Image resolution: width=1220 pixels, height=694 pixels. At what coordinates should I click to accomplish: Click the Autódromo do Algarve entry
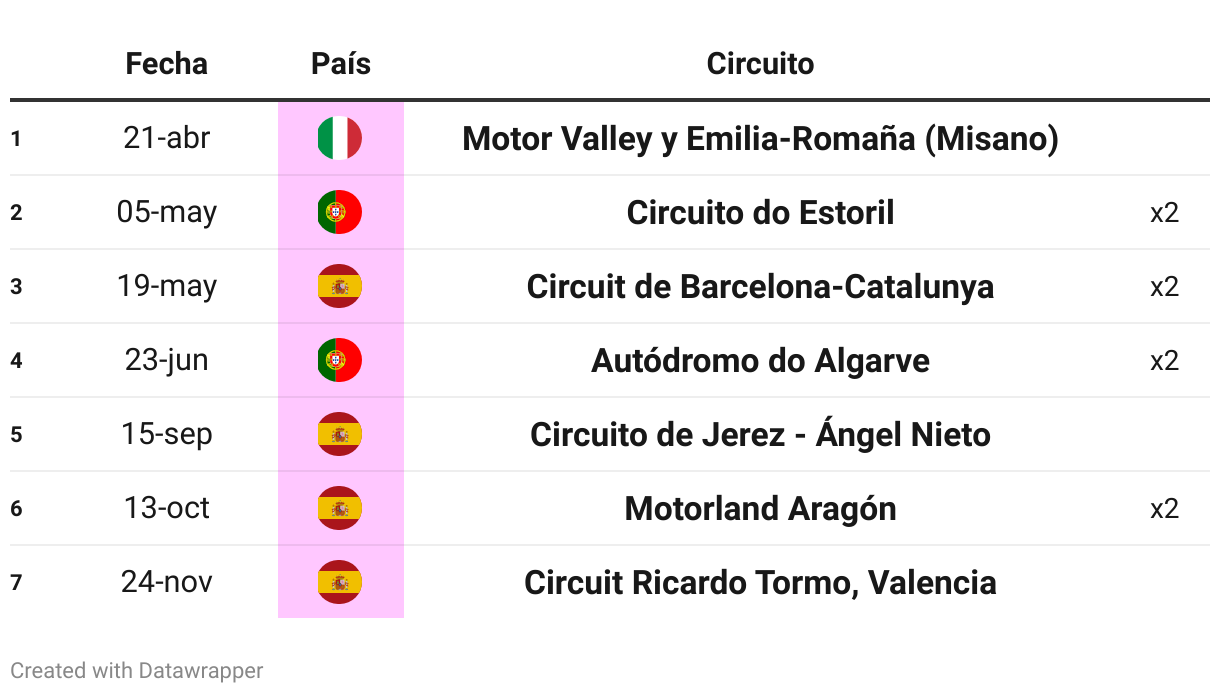[x=760, y=360]
